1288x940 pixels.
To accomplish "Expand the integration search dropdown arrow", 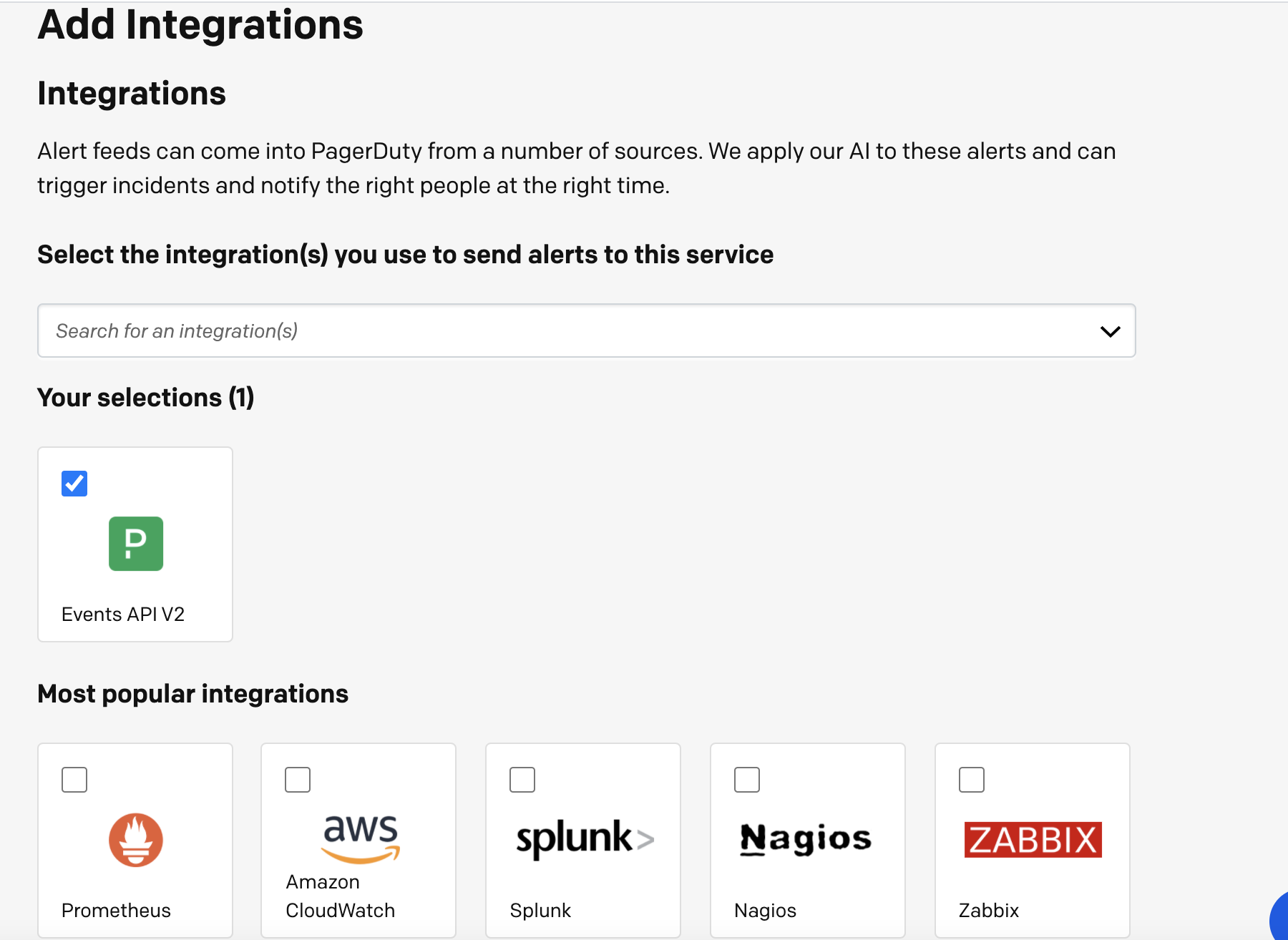I will (x=1111, y=331).
